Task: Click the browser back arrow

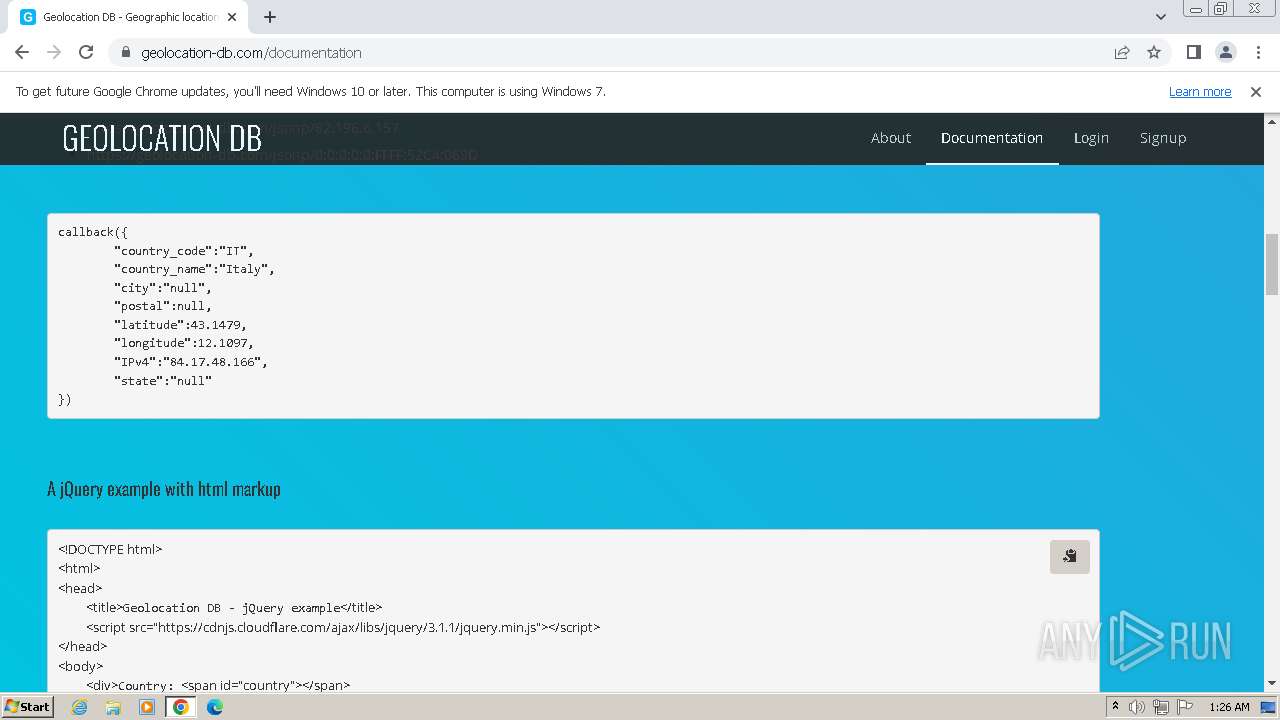Action: click(22, 52)
